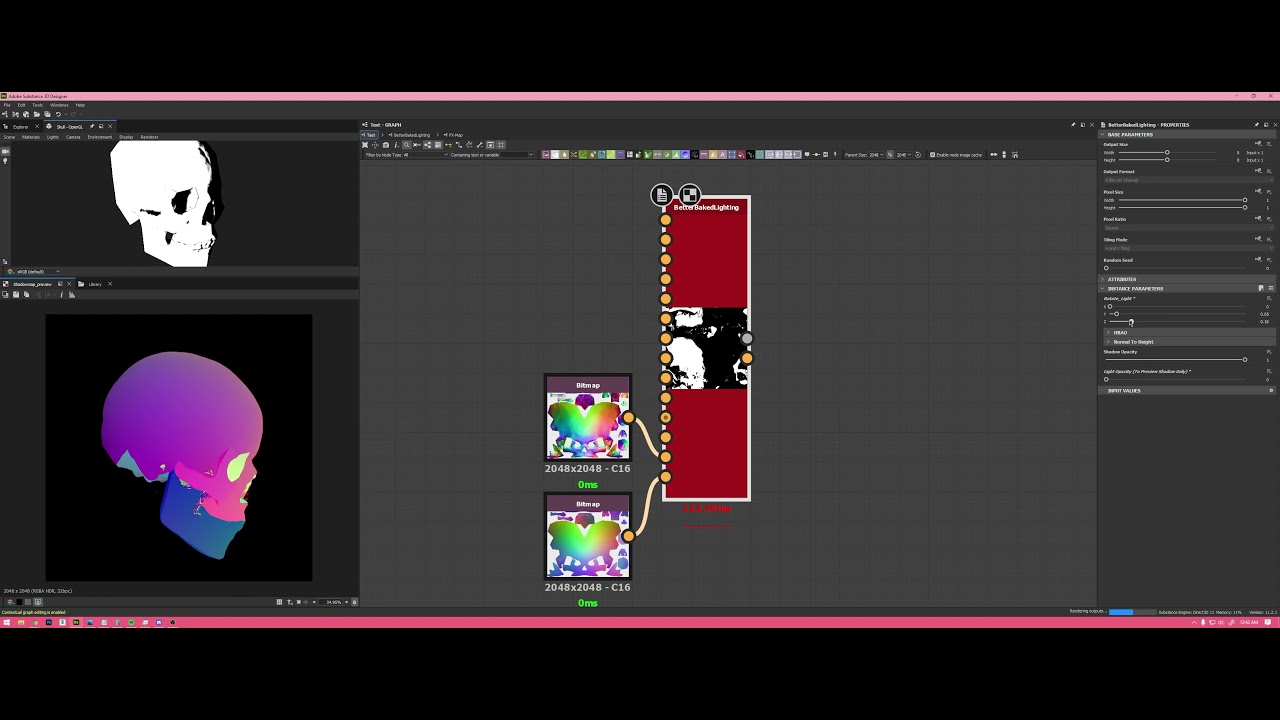Open the Environment menu in 3D view

[x=100, y=137]
